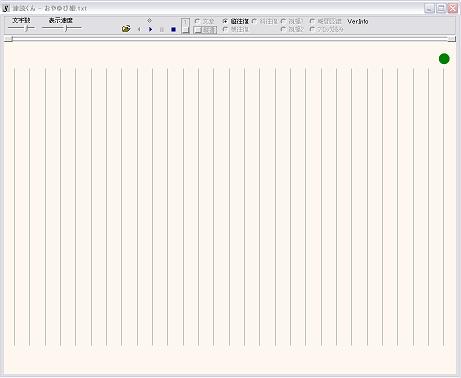Select the first radio button beside the page box
Screen dimensions: 461x378
(204, 21)
